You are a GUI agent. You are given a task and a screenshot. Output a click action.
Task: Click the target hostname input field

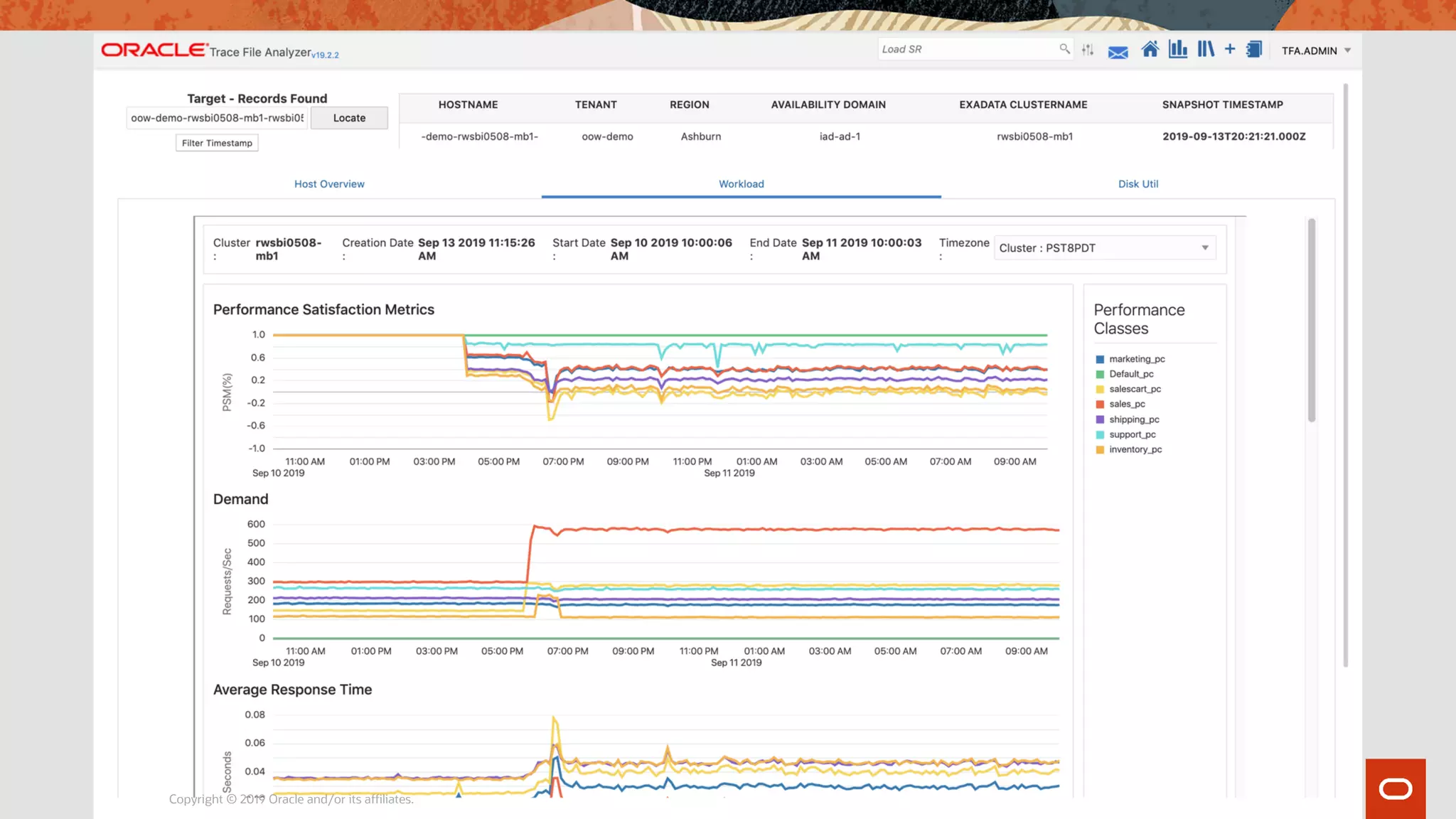tap(217, 118)
